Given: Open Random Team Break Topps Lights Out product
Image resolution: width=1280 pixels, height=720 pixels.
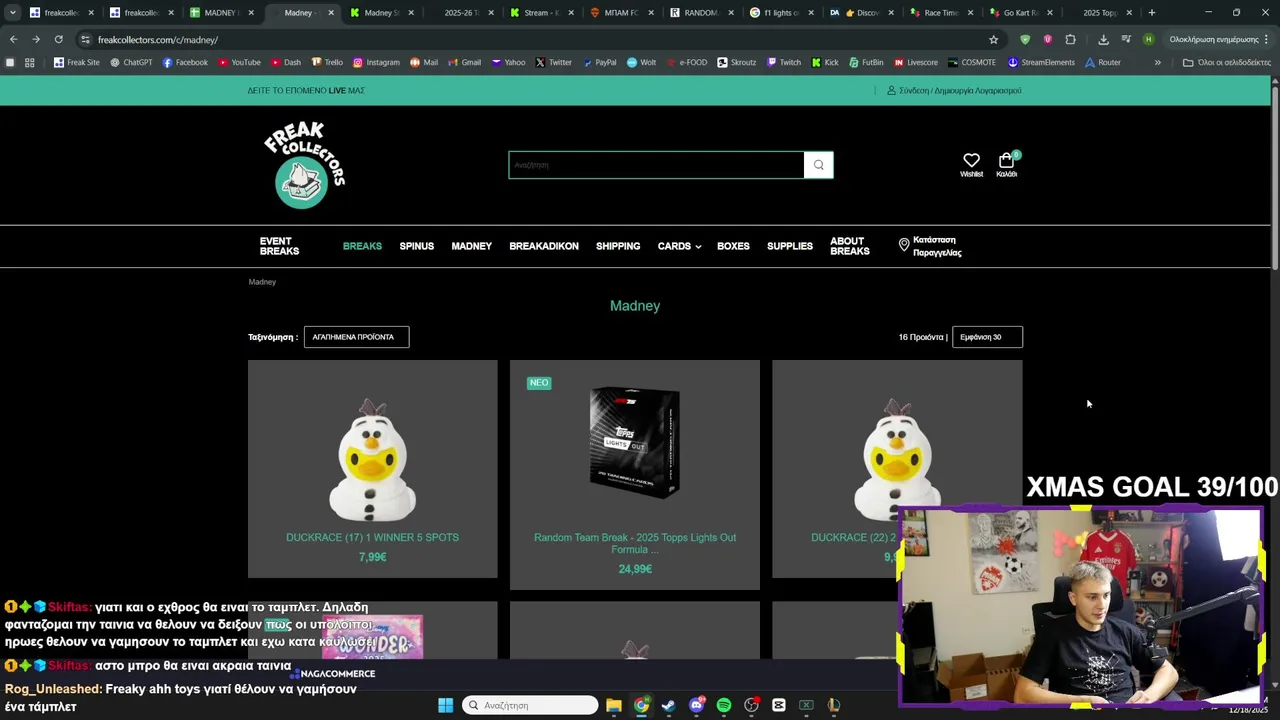Looking at the screenshot, I should point(635,543).
